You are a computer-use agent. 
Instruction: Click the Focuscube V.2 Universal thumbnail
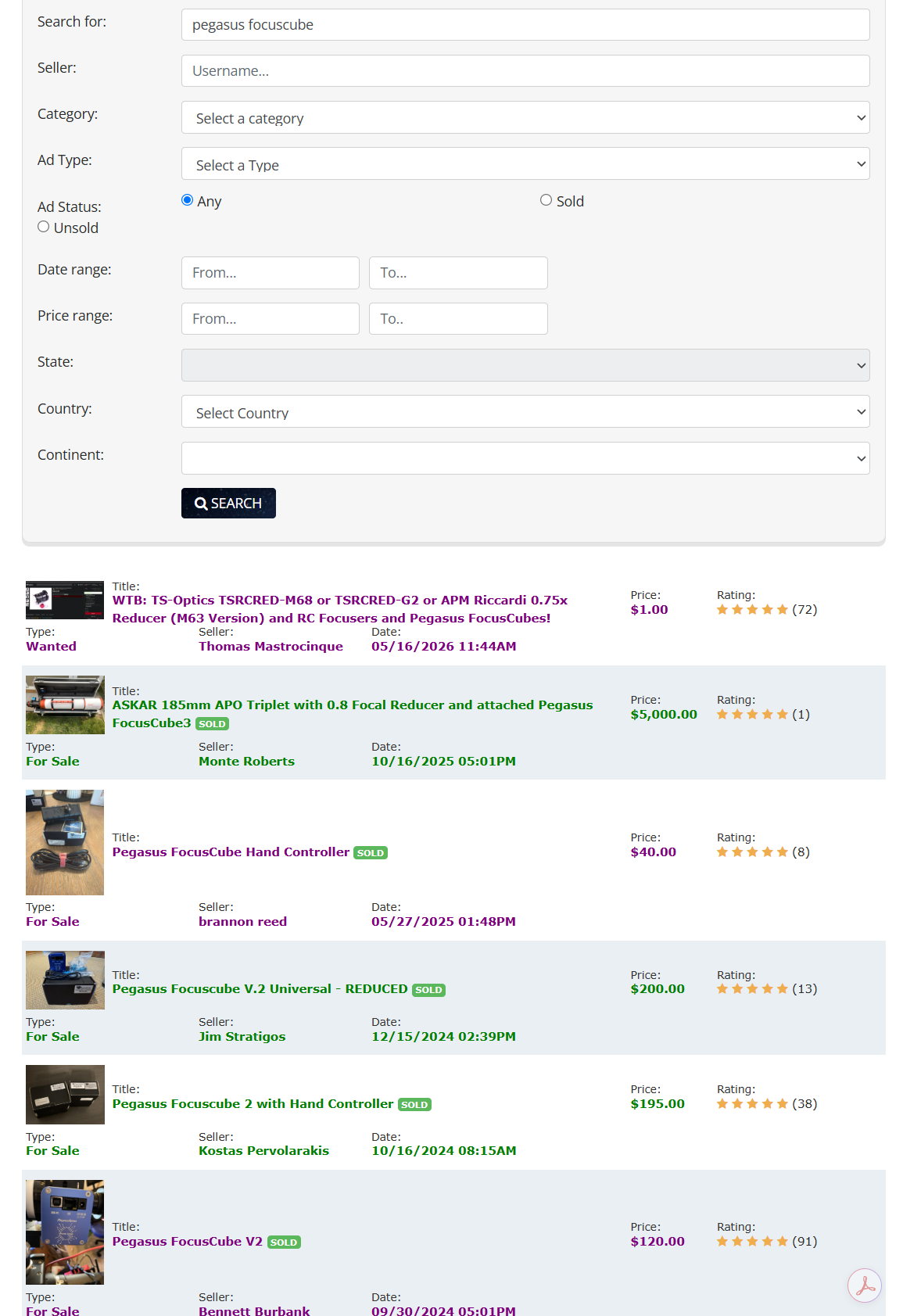65,980
